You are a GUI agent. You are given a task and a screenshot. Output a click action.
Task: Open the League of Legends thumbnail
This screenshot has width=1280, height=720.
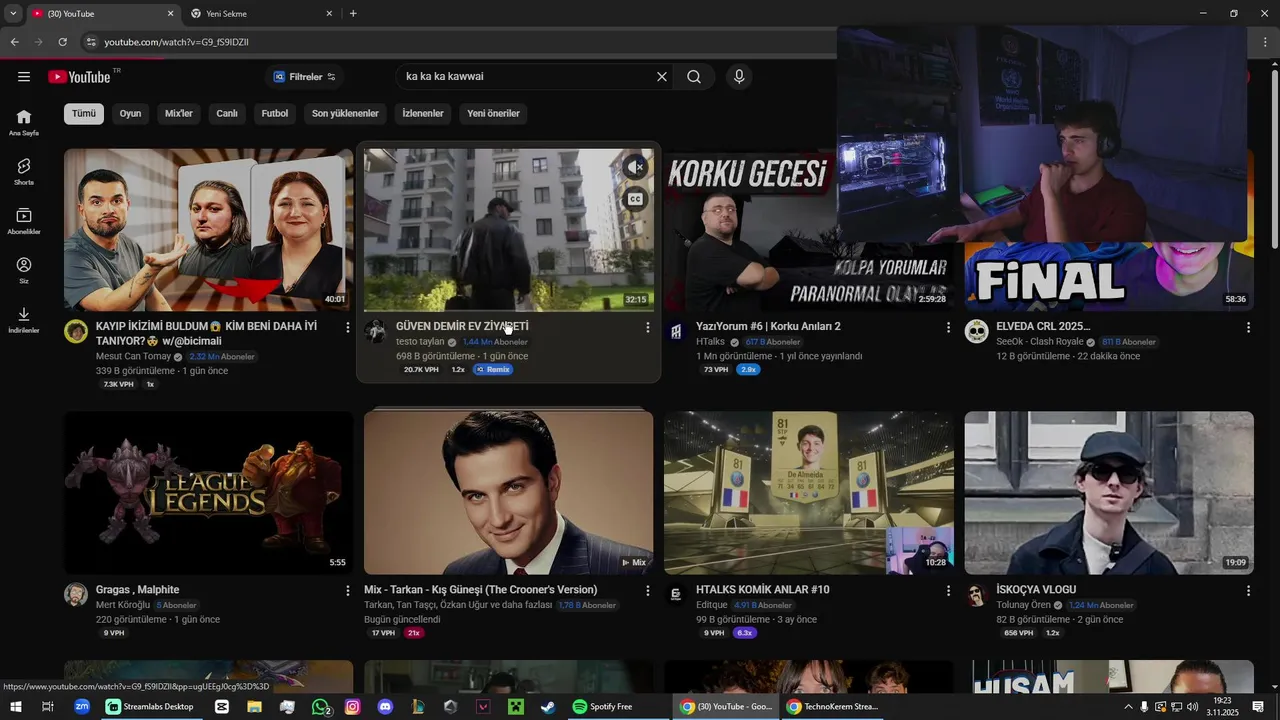point(208,493)
